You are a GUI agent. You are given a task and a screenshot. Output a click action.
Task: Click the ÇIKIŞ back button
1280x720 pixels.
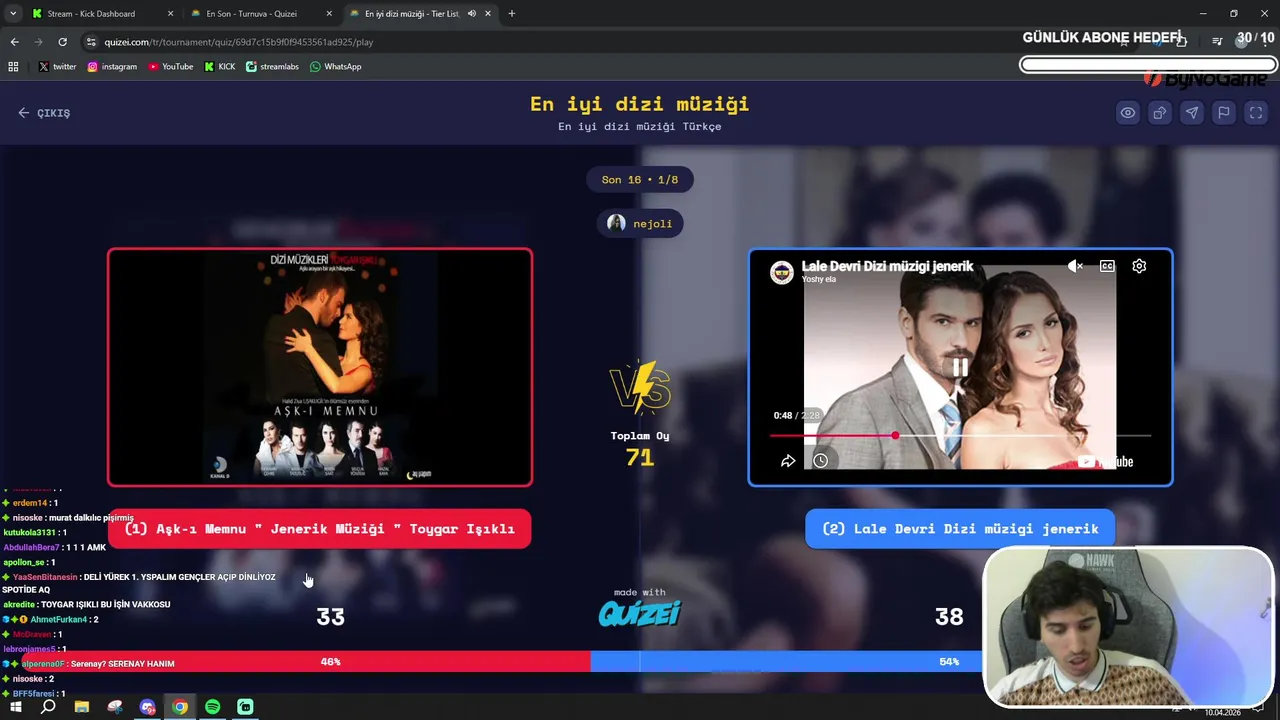point(44,113)
